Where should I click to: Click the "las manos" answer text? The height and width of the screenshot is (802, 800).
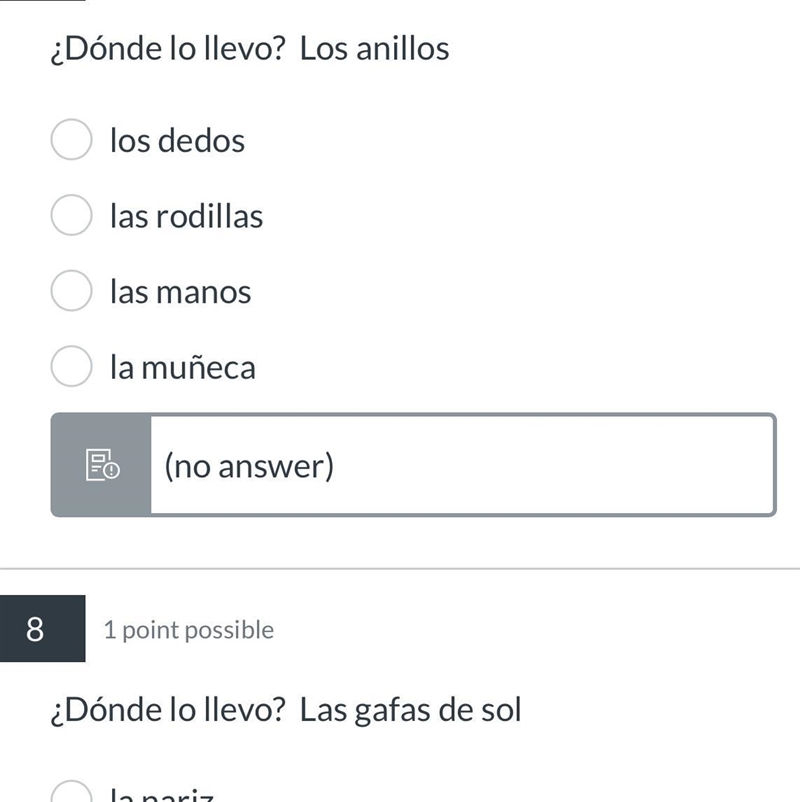(181, 292)
